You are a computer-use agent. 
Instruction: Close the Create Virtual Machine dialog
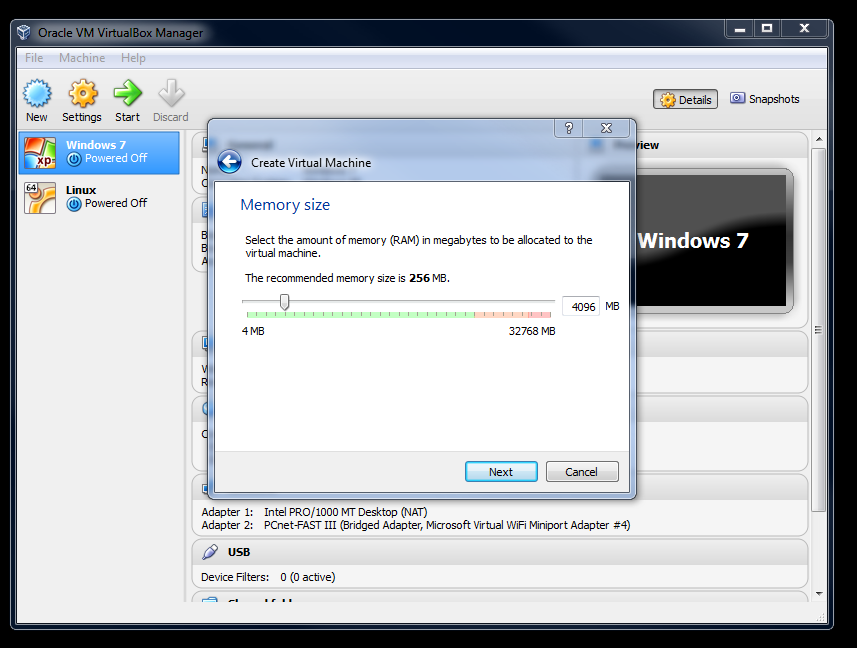click(606, 128)
